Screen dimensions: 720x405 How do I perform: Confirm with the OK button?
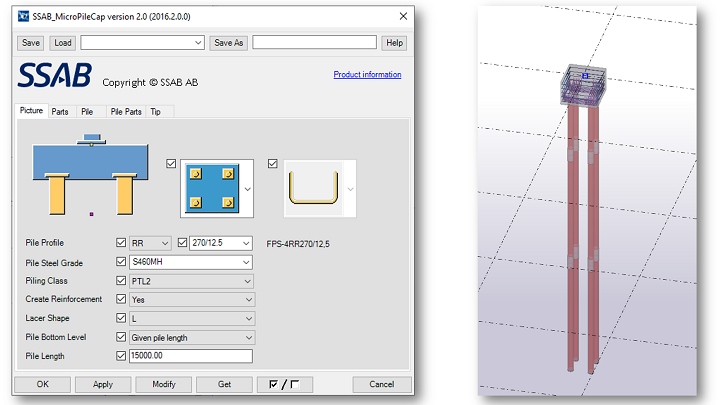43,384
